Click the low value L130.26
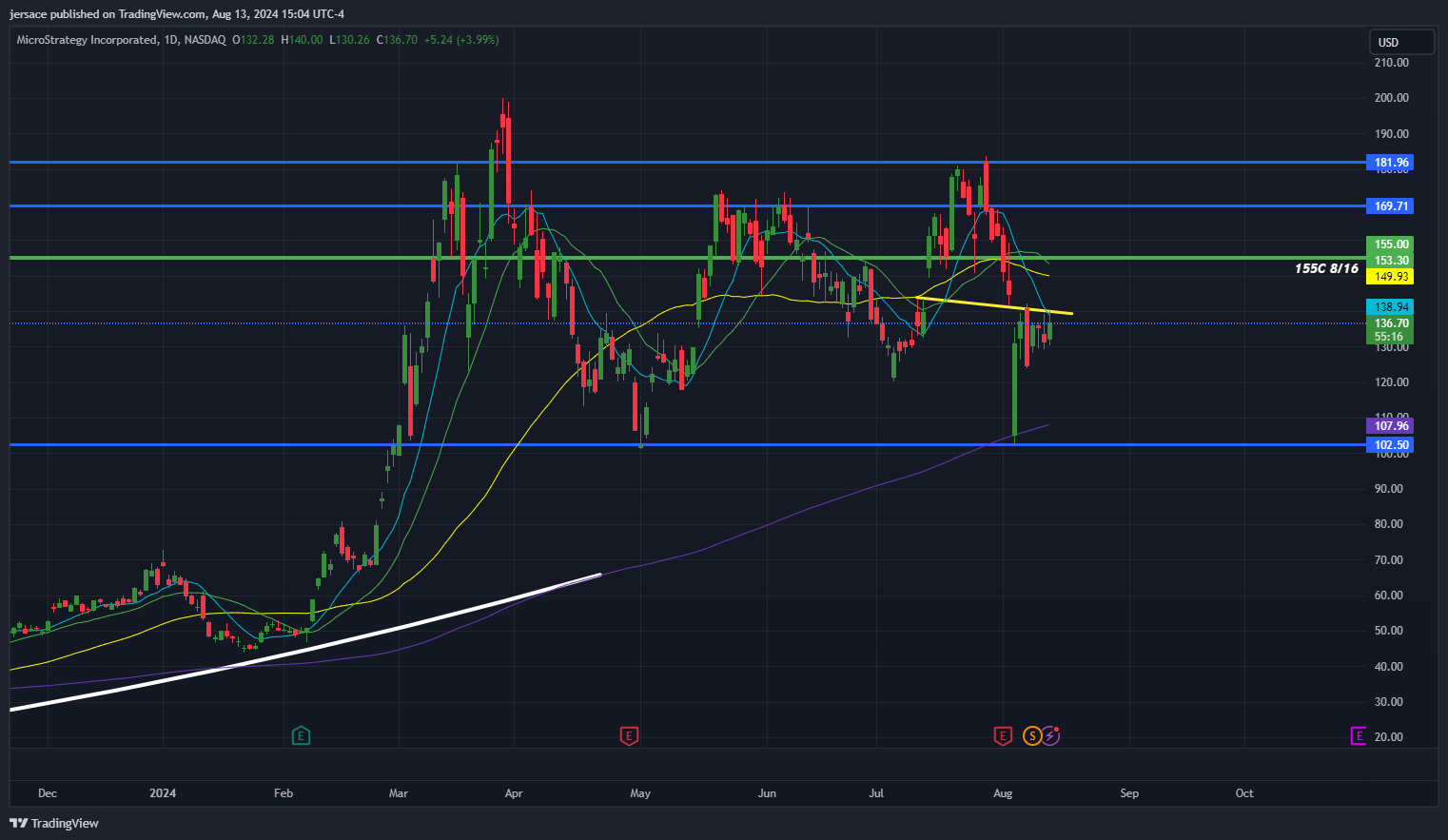Screen dimensions: 1448x840 (349, 40)
